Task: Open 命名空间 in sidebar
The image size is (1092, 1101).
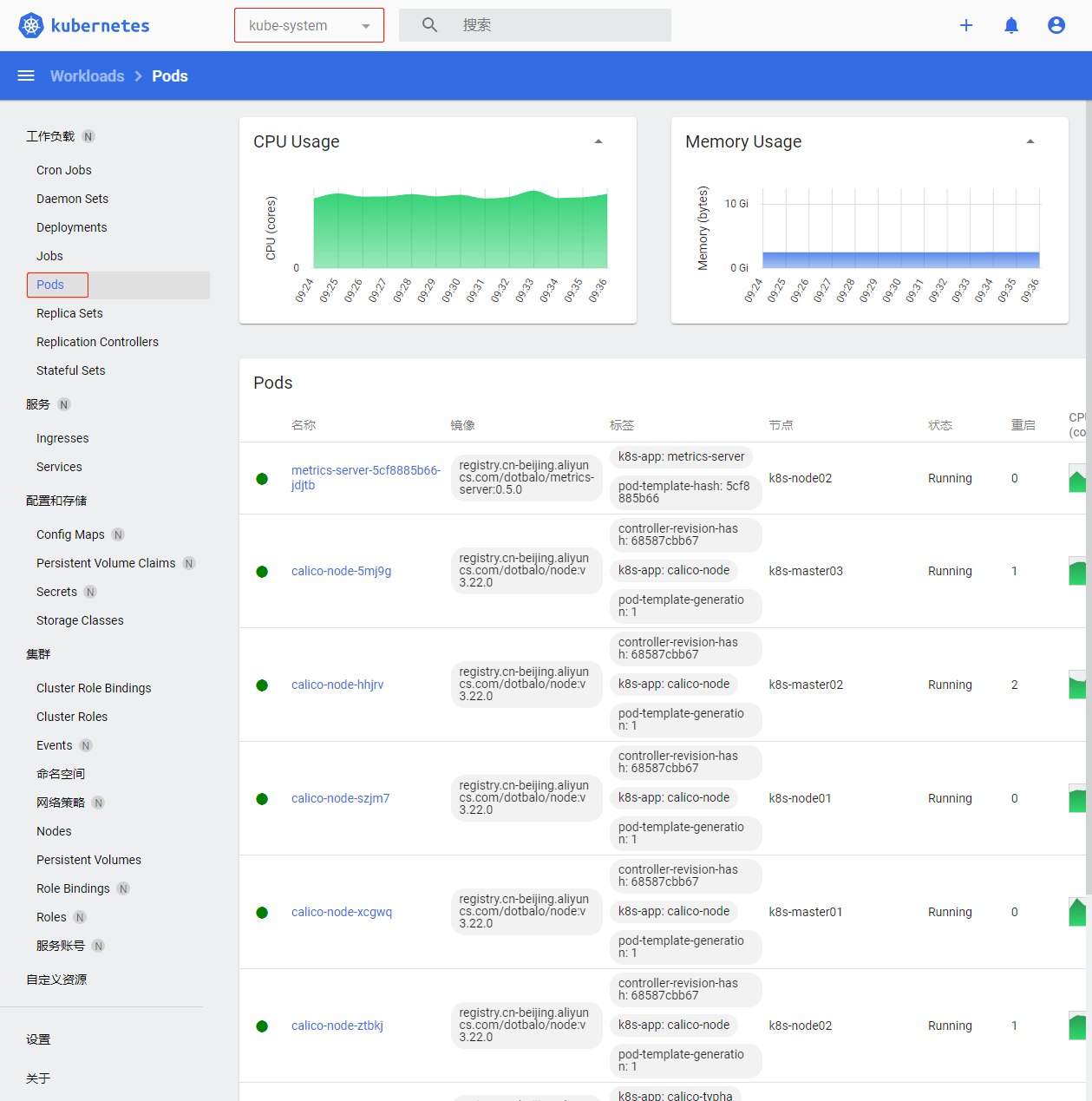Action: click(61, 774)
